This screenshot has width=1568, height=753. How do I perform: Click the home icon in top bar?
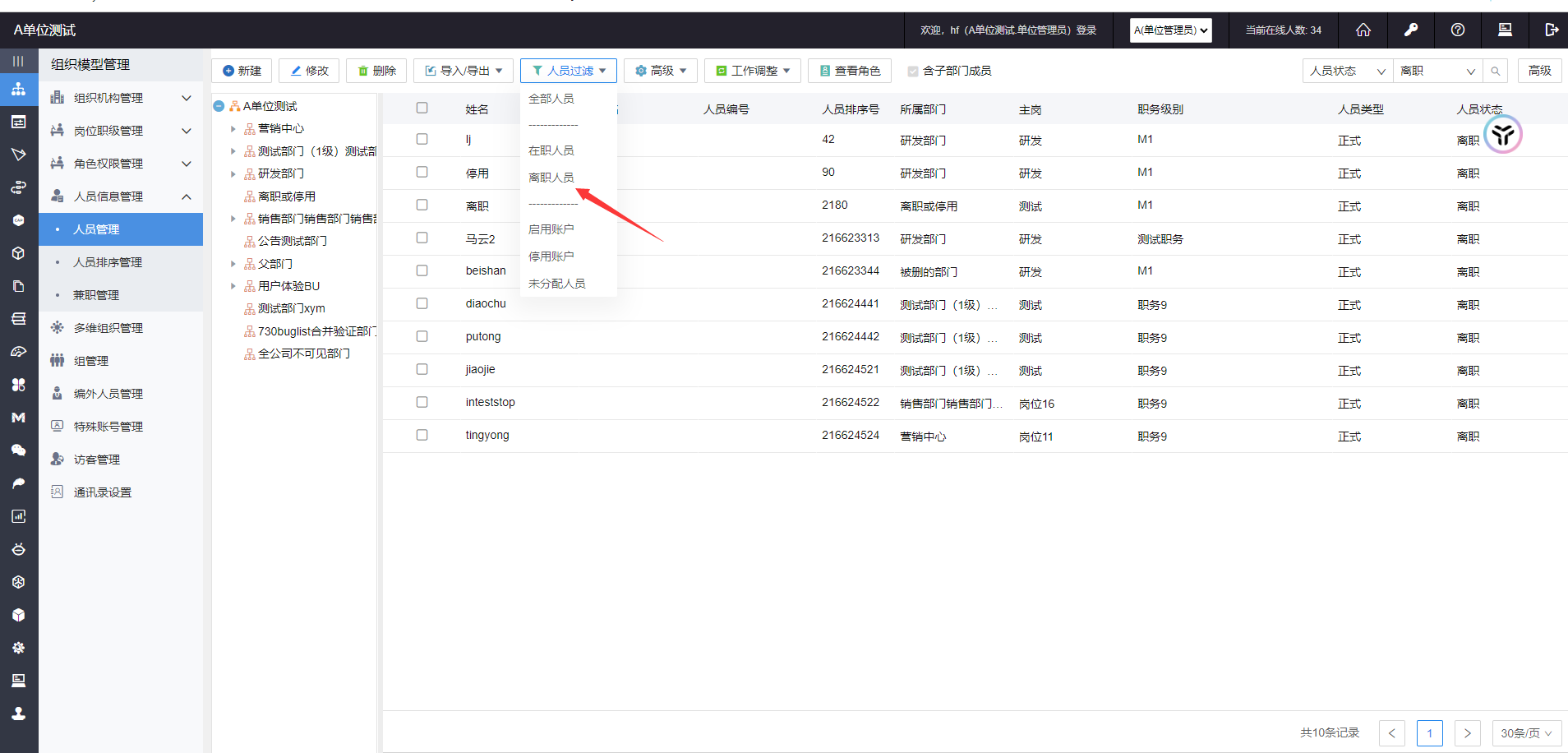(1363, 30)
